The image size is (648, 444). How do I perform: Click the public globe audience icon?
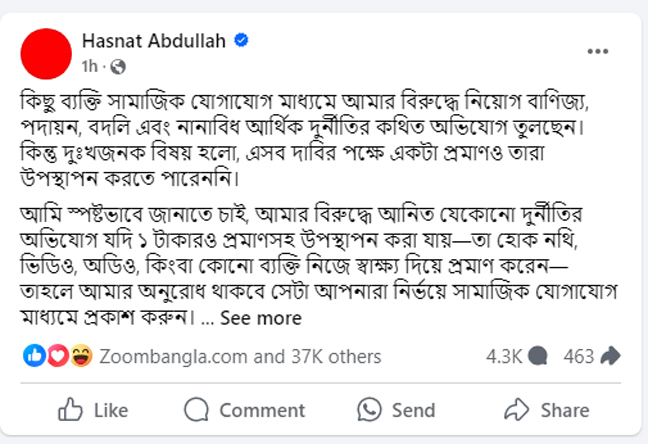pyautogui.click(x=118, y=67)
